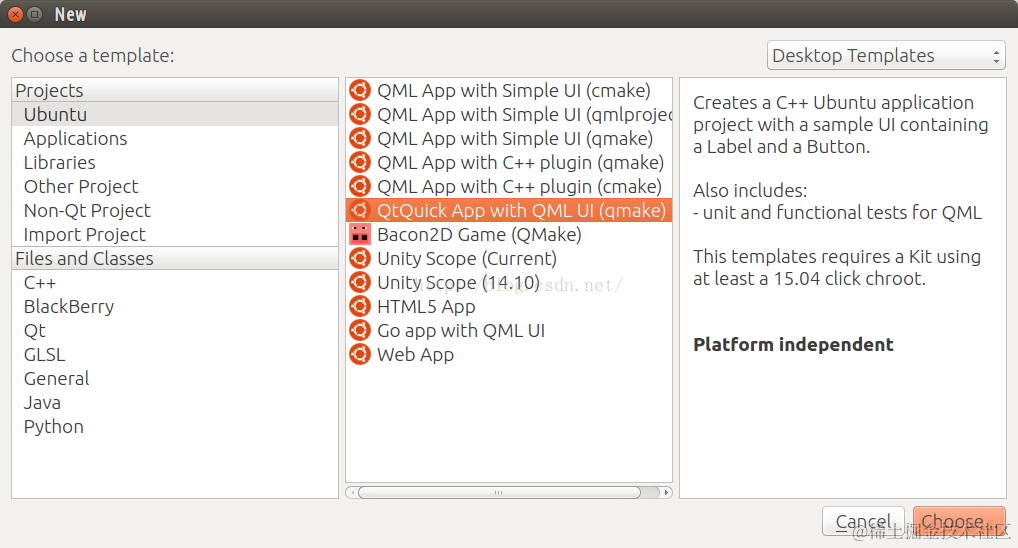Screen dimensions: 1018x548
Task: Click the Ubuntu icon beside QML App with Simple UI (cmake)
Action: point(360,90)
